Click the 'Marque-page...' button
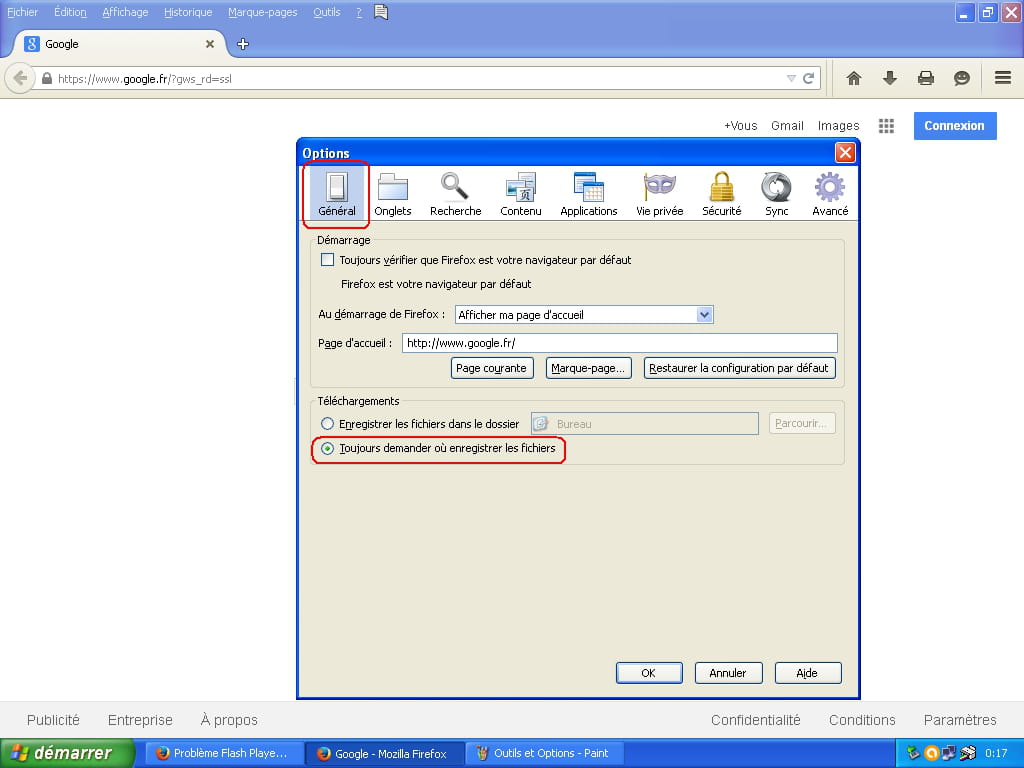Viewport: 1024px width, 768px height. (x=588, y=368)
